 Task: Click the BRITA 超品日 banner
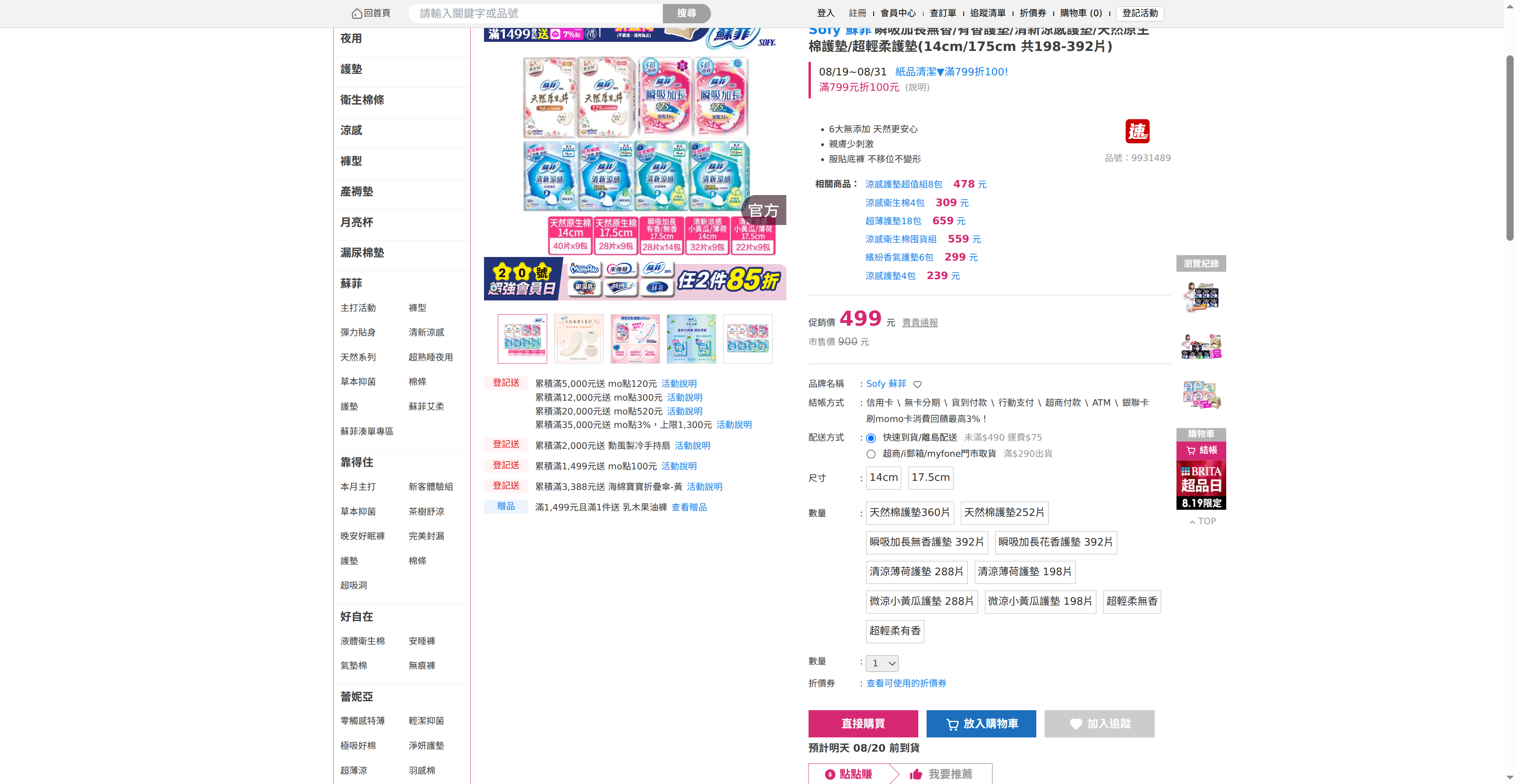click(x=1201, y=485)
